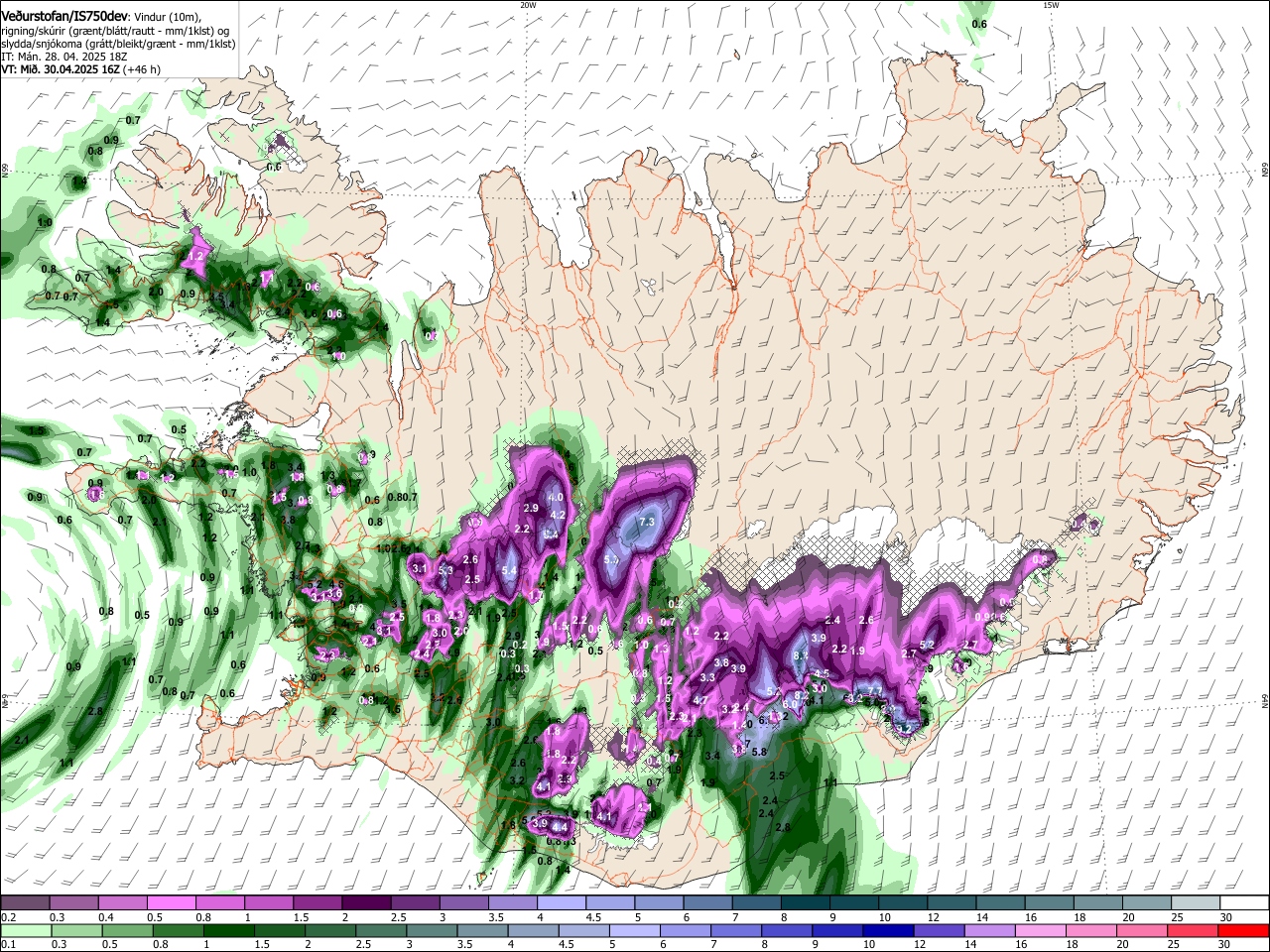Select upper snow-scale swatch labelled 9

tap(855, 902)
